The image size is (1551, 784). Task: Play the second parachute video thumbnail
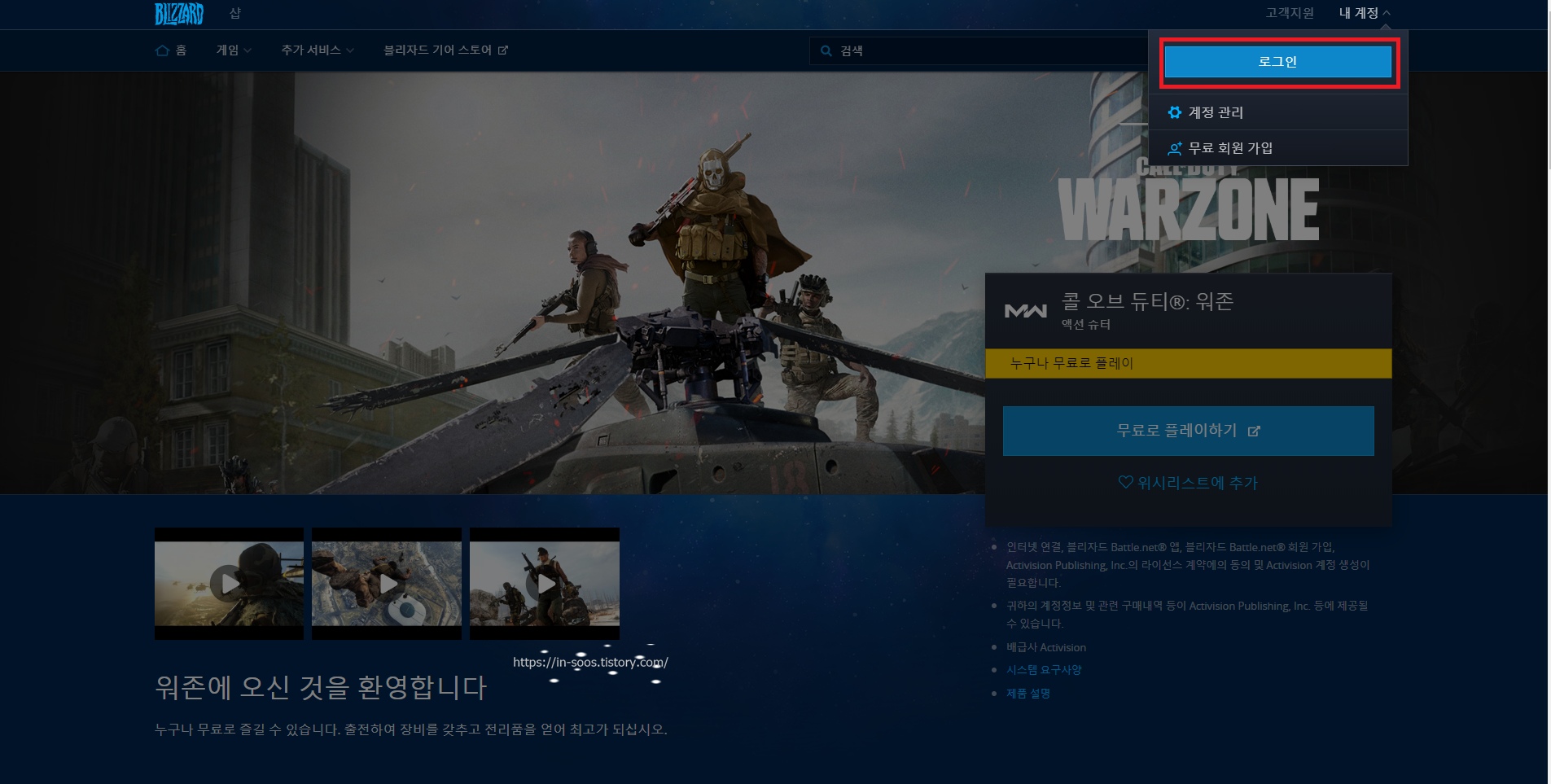click(387, 584)
